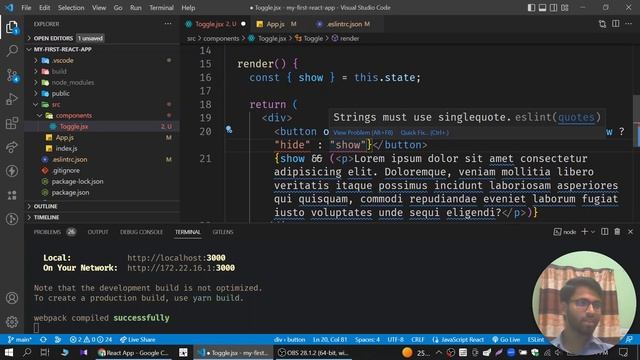Open the Explorer view in activity bar

12,28
